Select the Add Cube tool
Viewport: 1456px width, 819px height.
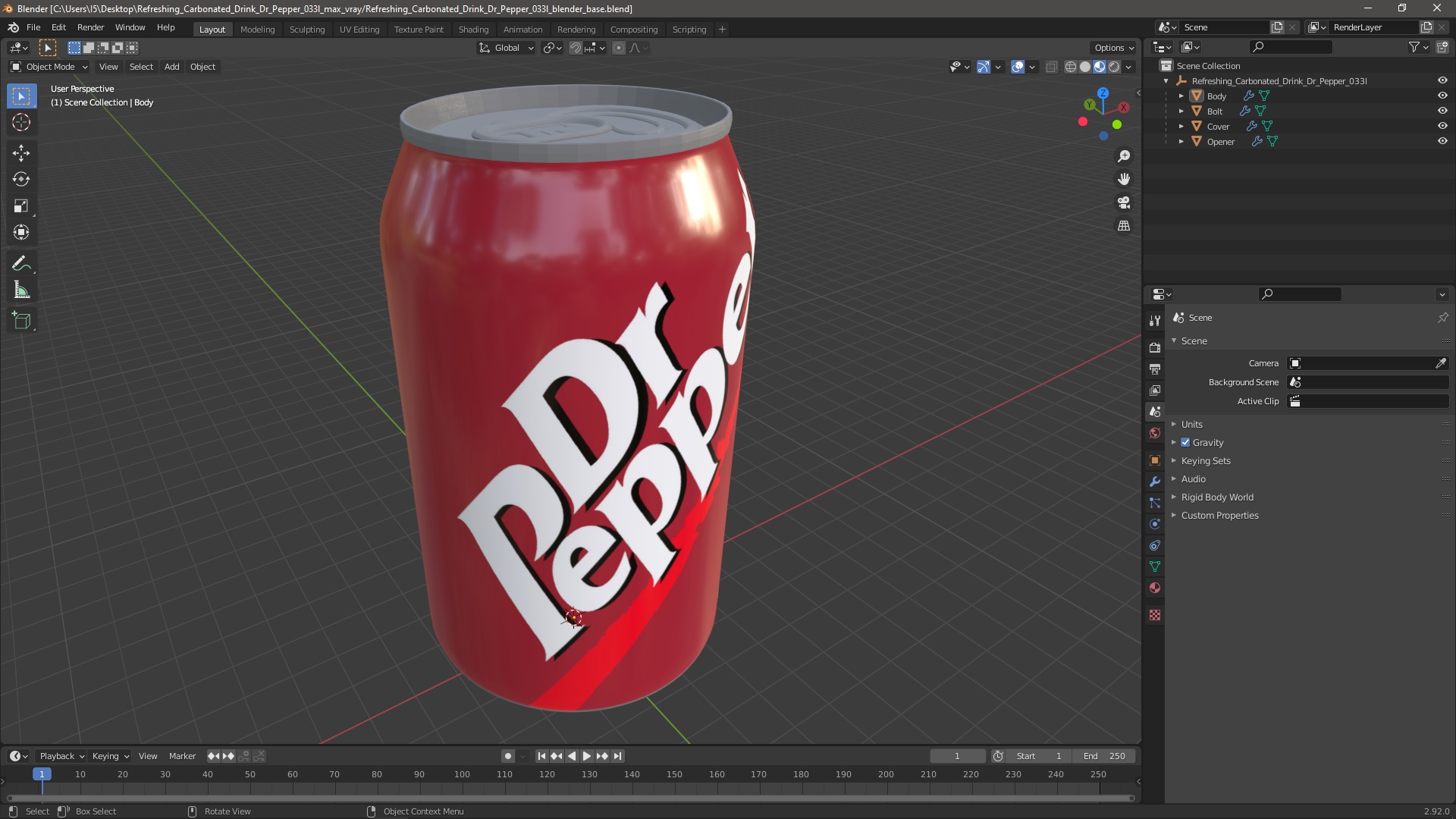tap(21, 321)
